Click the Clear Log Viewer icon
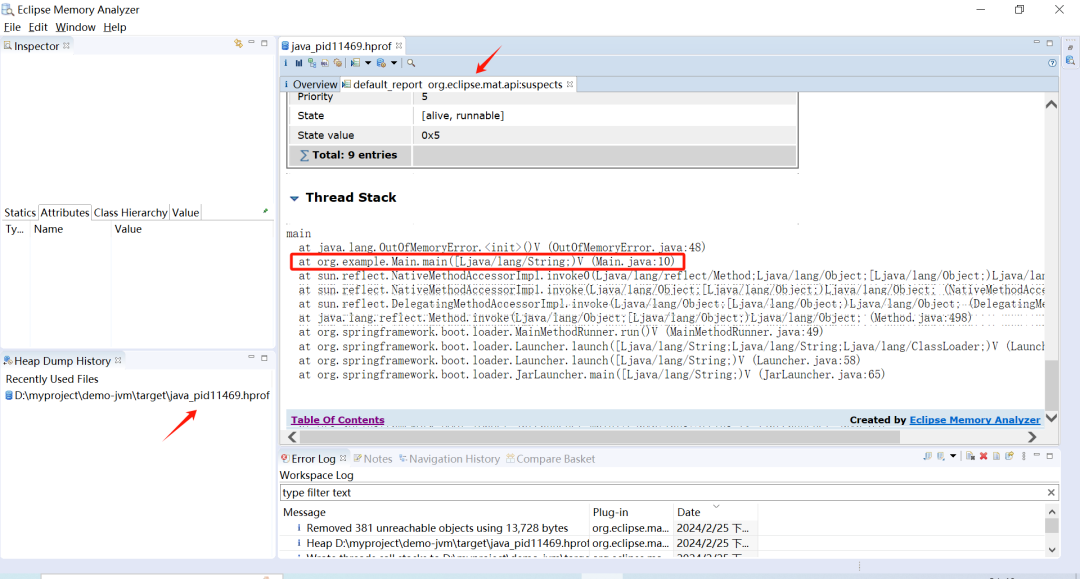Screen dimensions: 1080x579 (x=970, y=456)
